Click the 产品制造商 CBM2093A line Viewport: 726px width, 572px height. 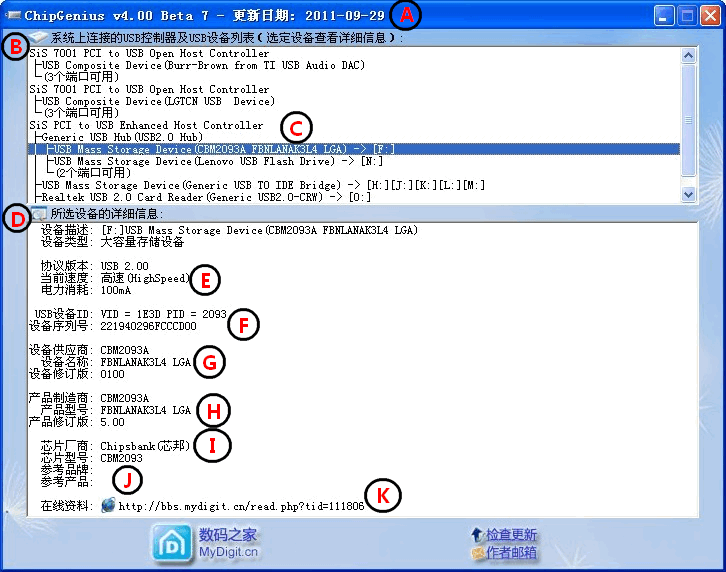coord(89,399)
